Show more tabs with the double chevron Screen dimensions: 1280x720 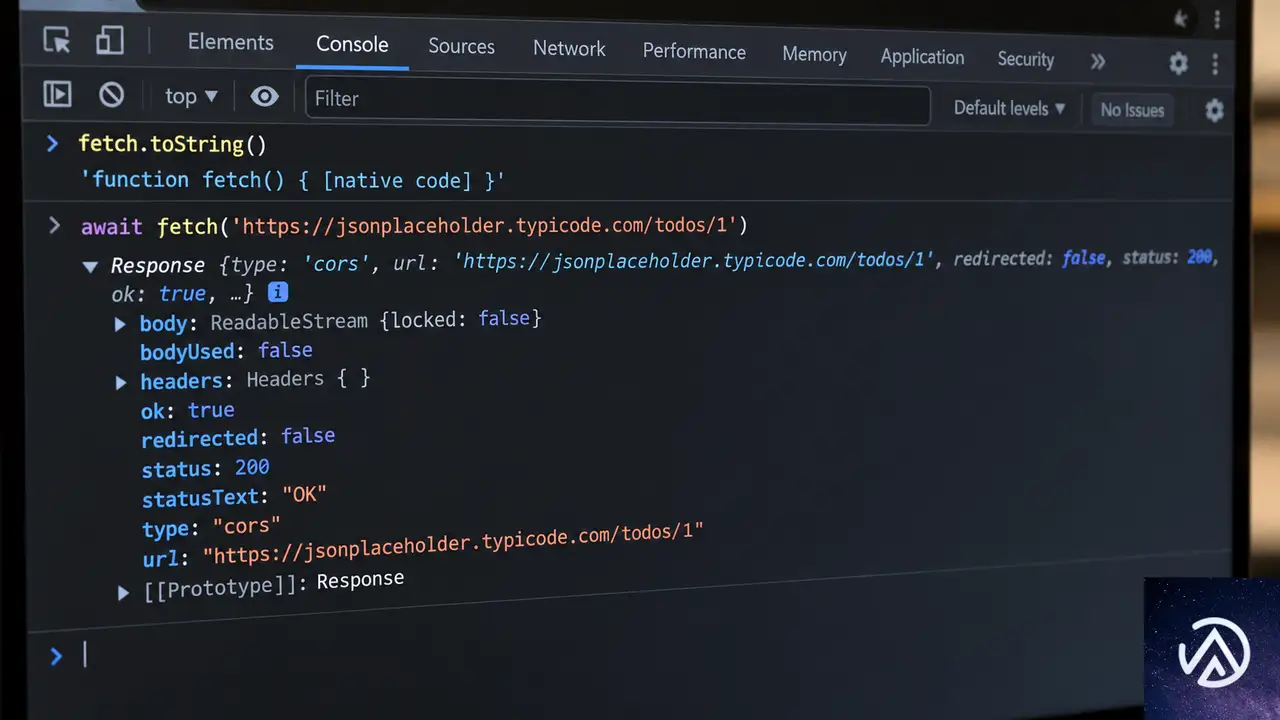tap(1098, 61)
